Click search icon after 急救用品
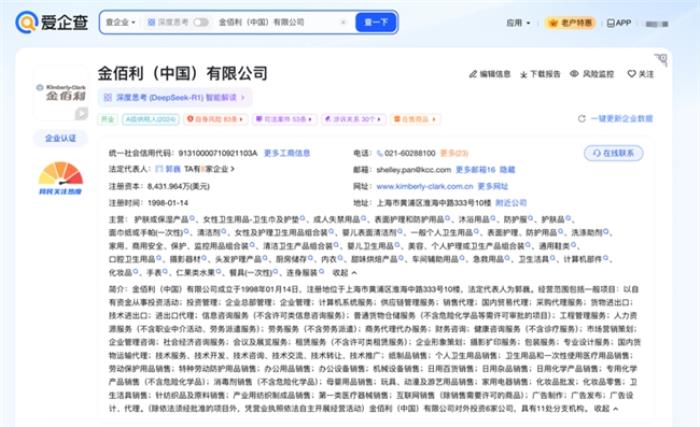The height and width of the screenshot is (427, 700). (507, 258)
